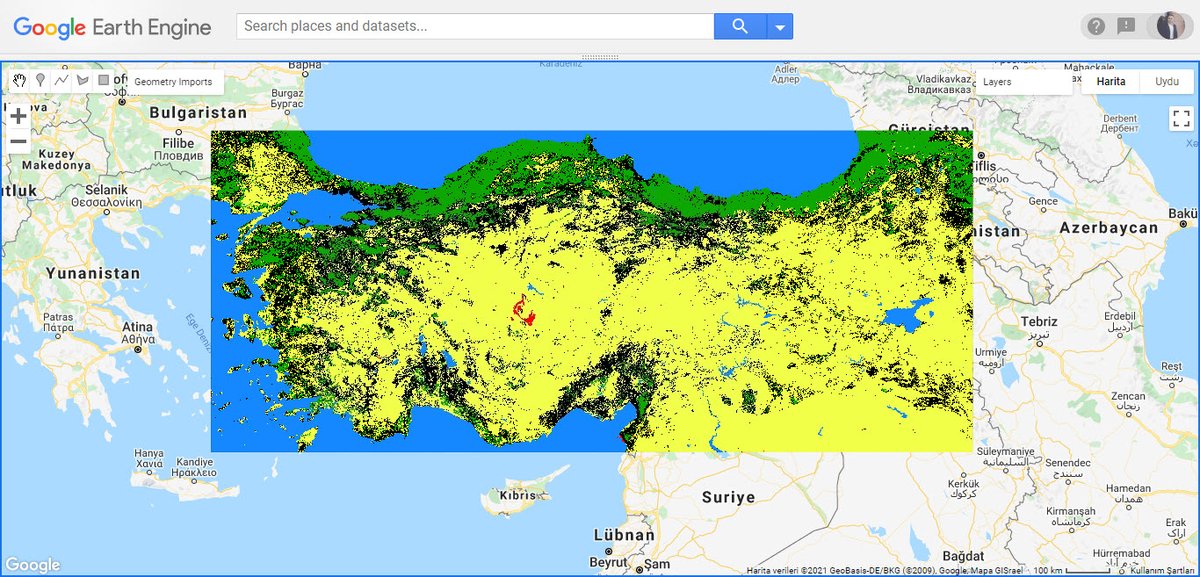Click the Atina city label
Image resolution: width=1200 pixels, height=577 pixels.
point(137,327)
